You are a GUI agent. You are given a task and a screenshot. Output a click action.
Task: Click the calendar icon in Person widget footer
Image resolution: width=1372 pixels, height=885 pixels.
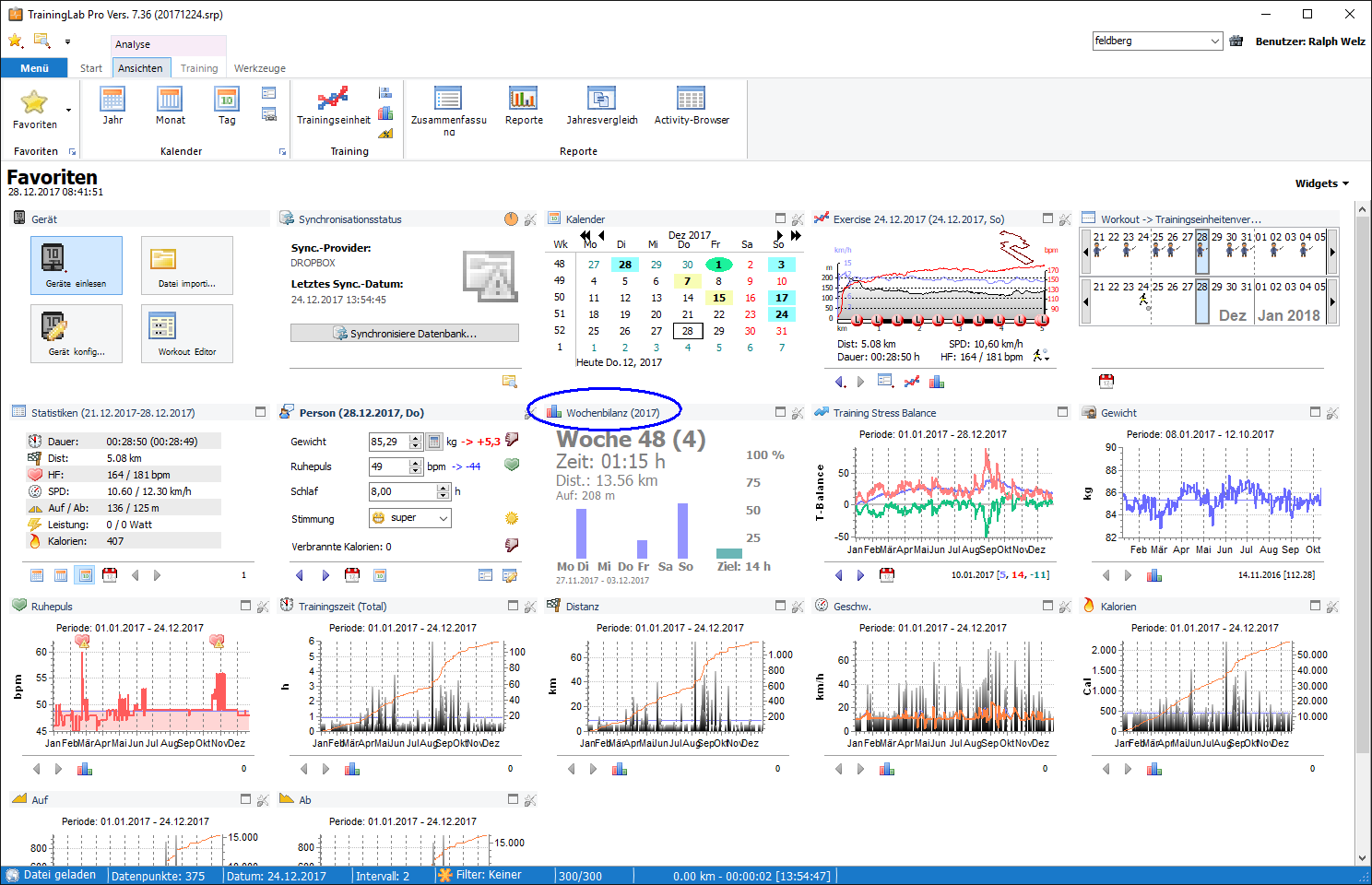click(352, 575)
